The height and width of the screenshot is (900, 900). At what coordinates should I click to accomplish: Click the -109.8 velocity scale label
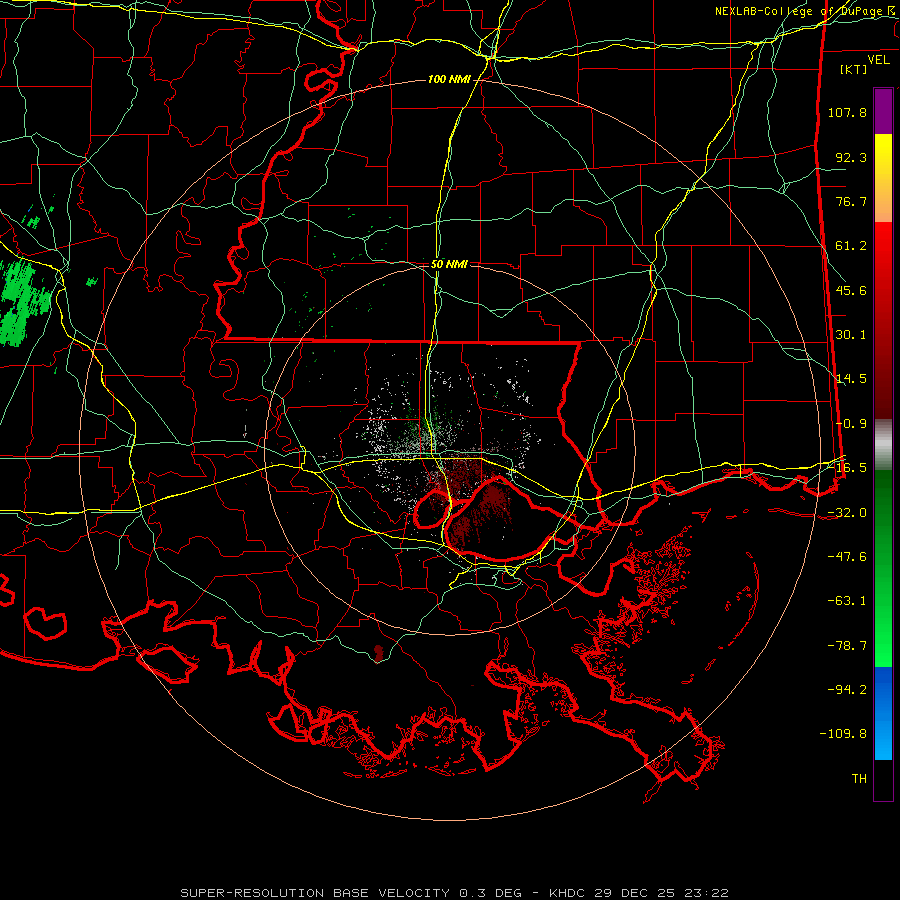tap(843, 734)
